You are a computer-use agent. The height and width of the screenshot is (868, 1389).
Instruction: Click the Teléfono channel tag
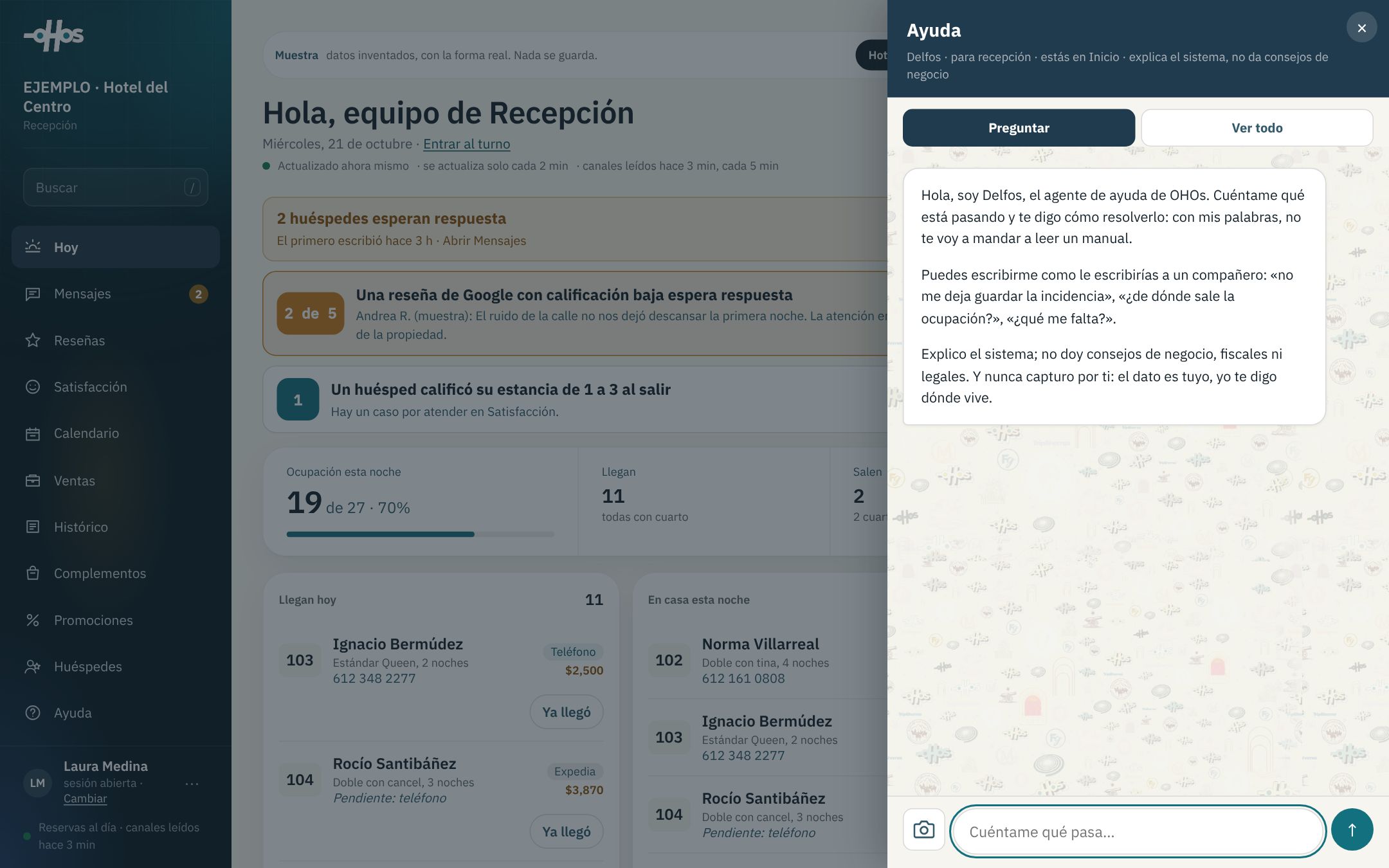click(x=573, y=651)
